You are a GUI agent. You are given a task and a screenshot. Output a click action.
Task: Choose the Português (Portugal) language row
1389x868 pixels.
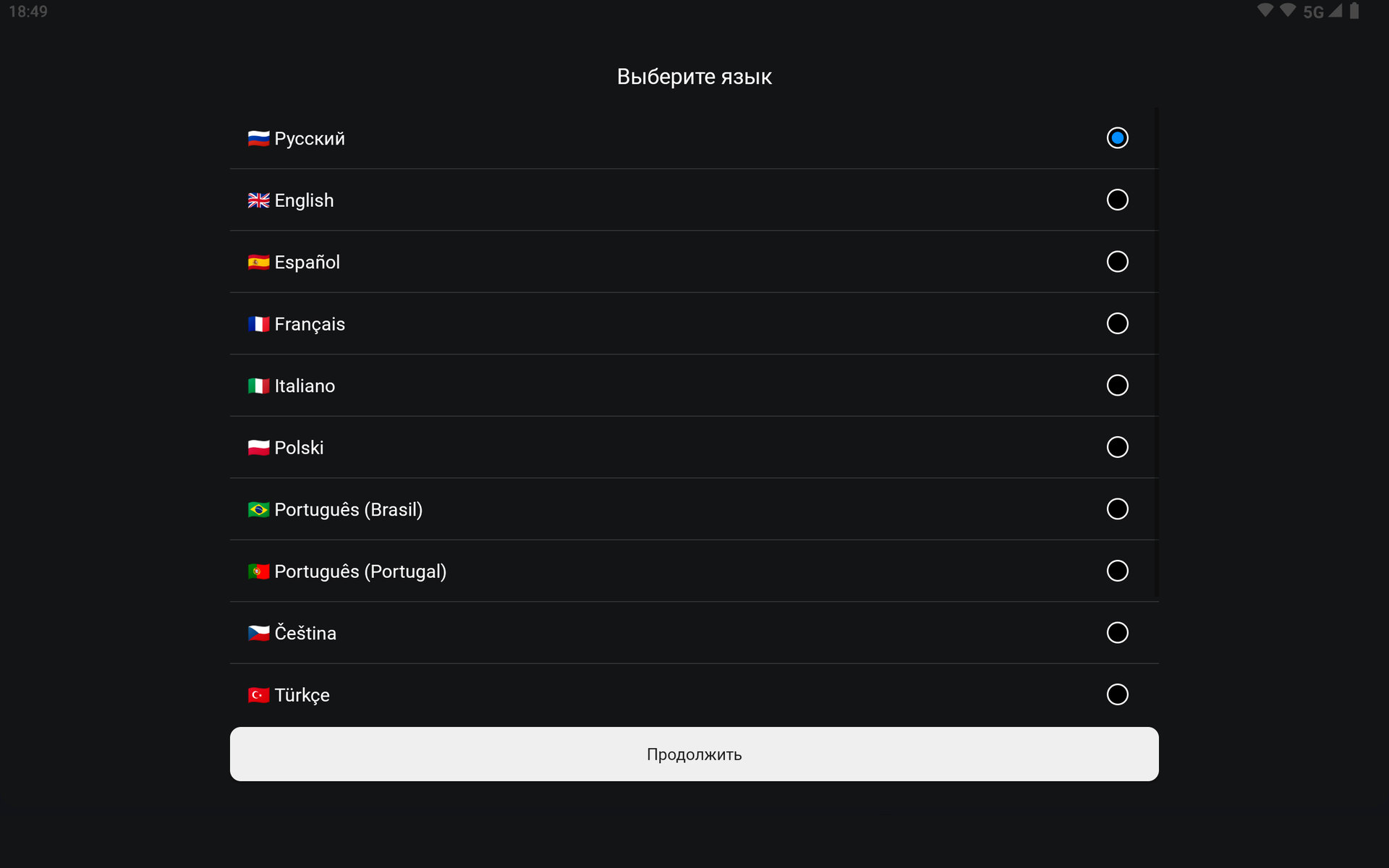tap(694, 571)
